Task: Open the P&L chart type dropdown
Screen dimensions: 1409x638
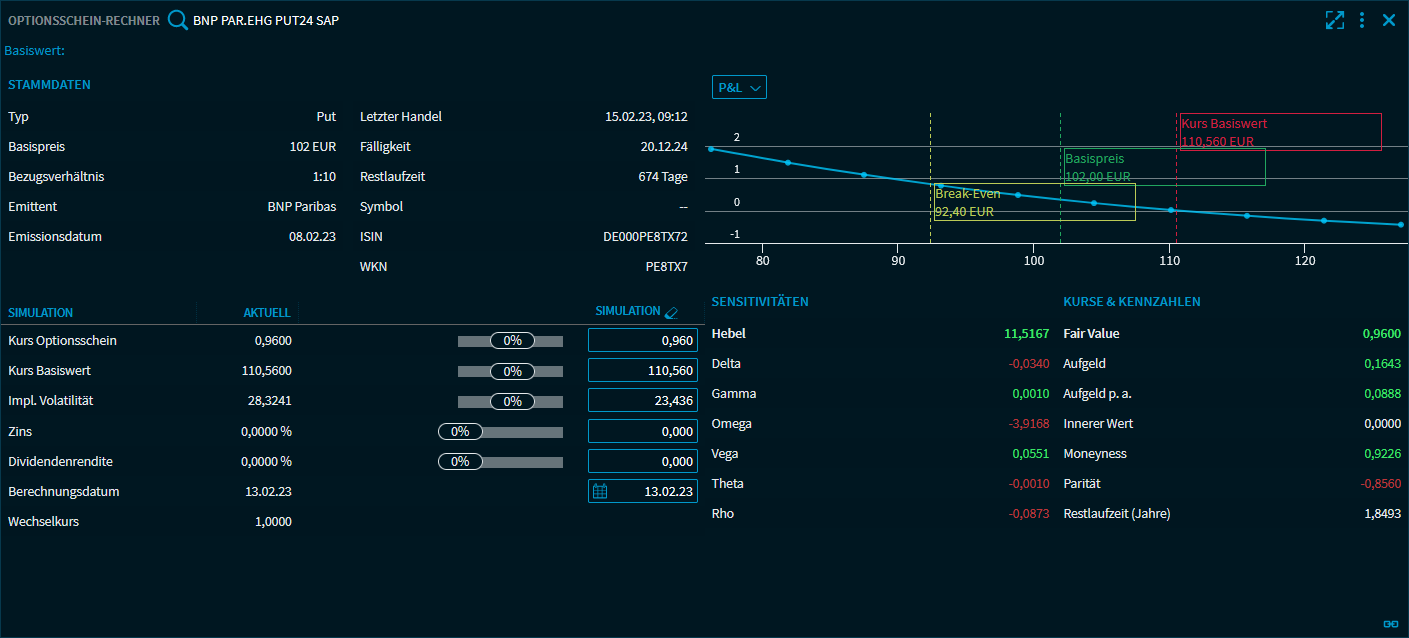Action: (x=739, y=88)
